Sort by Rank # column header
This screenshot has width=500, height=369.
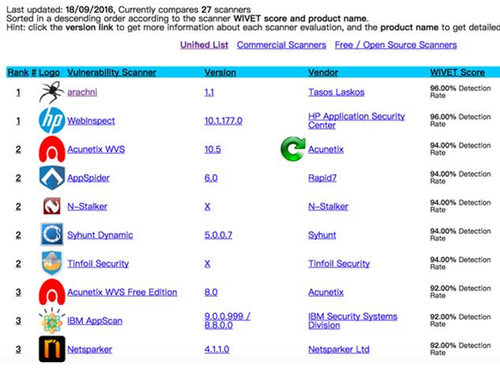22,72
